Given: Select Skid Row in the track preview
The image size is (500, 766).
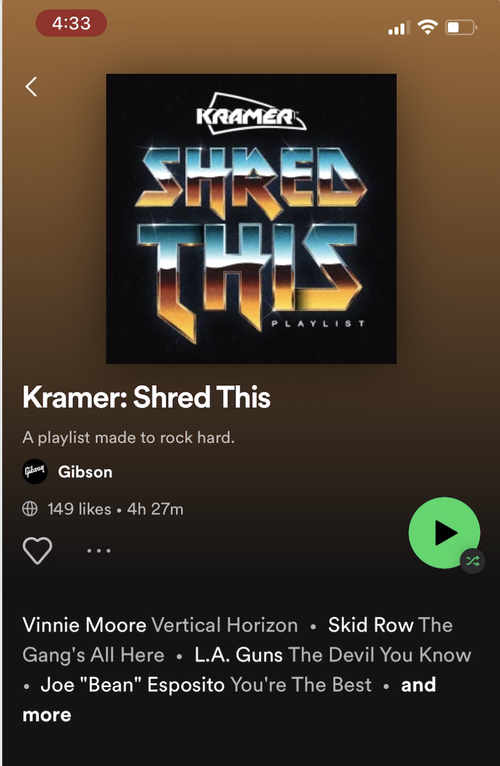Looking at the screenshot, I should [x=371, y=625].
